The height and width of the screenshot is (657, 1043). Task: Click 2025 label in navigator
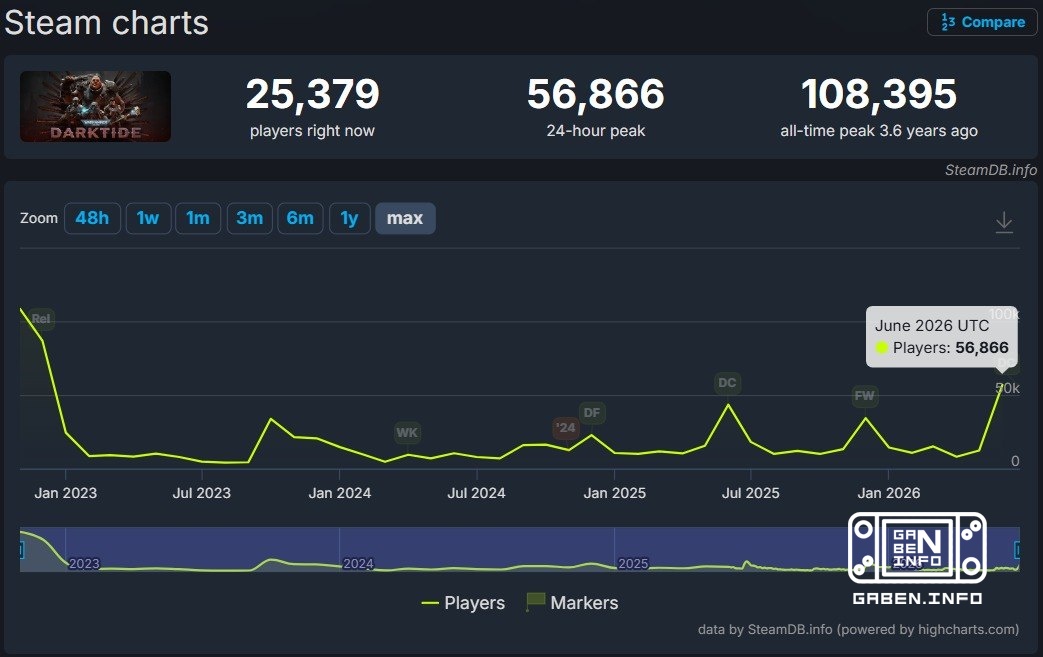pyautogui.click(x=633, y=563)
